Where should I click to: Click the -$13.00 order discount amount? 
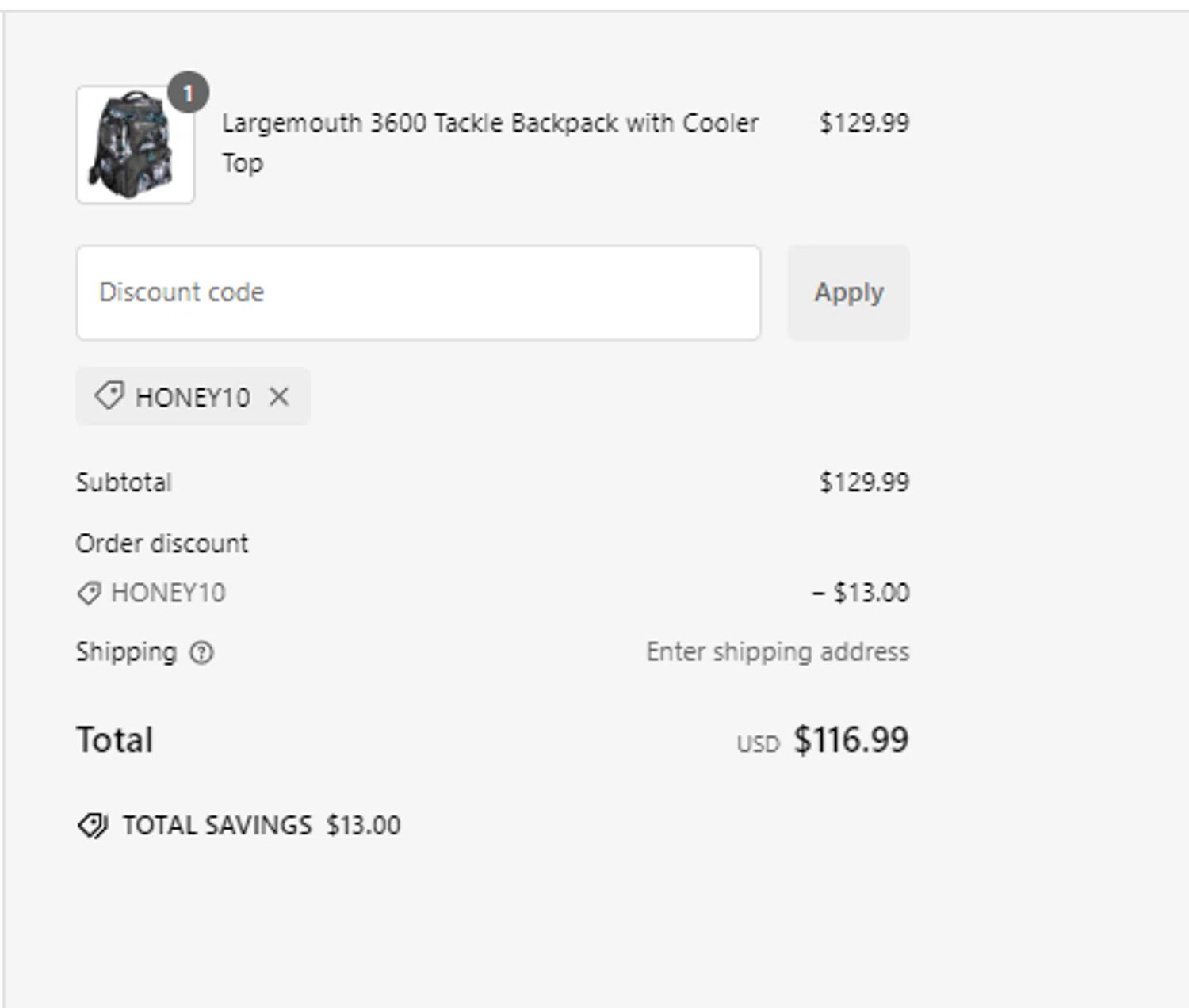pyautogui.click(x=860, y=593)
